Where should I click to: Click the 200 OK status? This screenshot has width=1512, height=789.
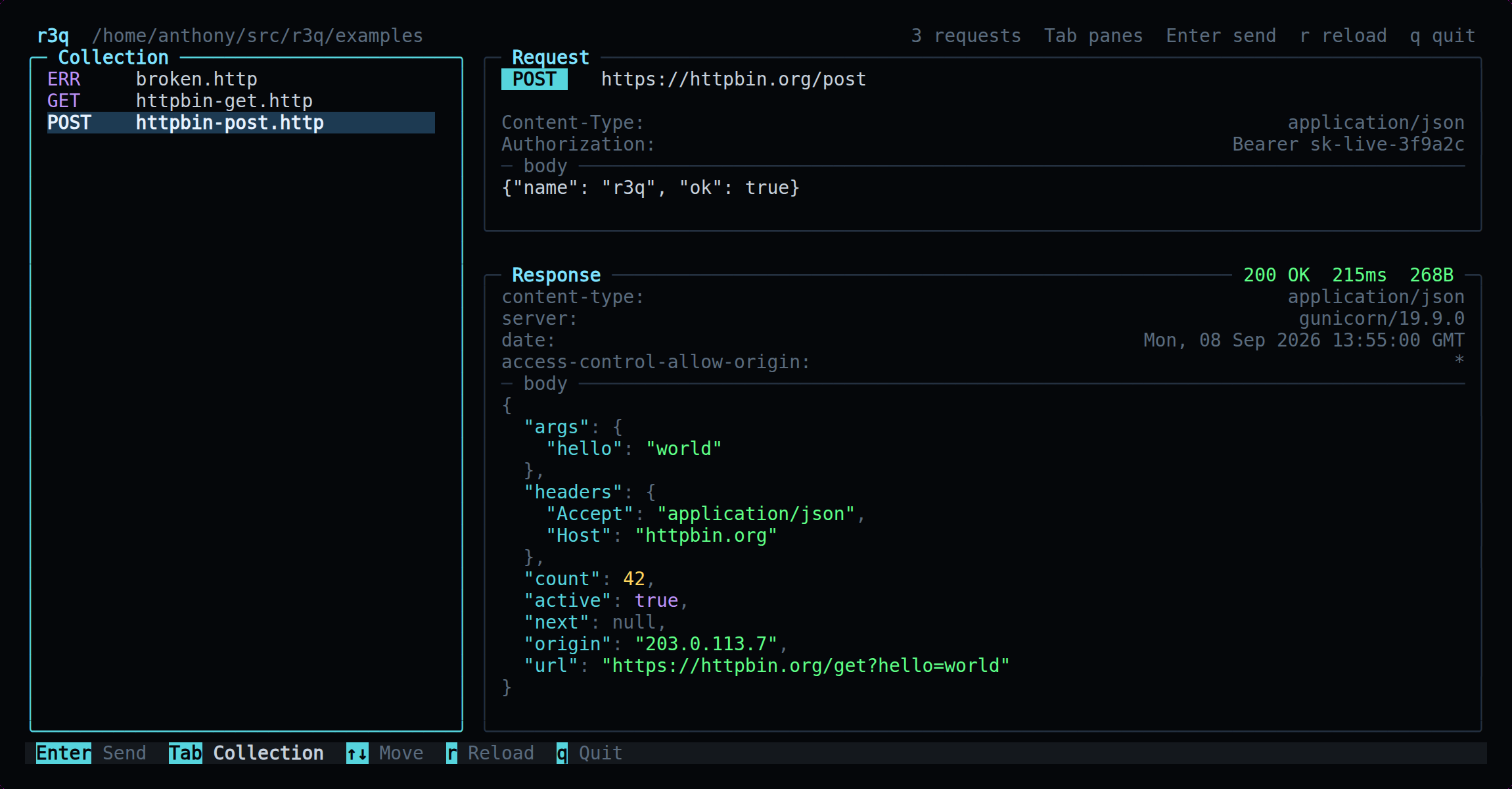click(1276, 275)
